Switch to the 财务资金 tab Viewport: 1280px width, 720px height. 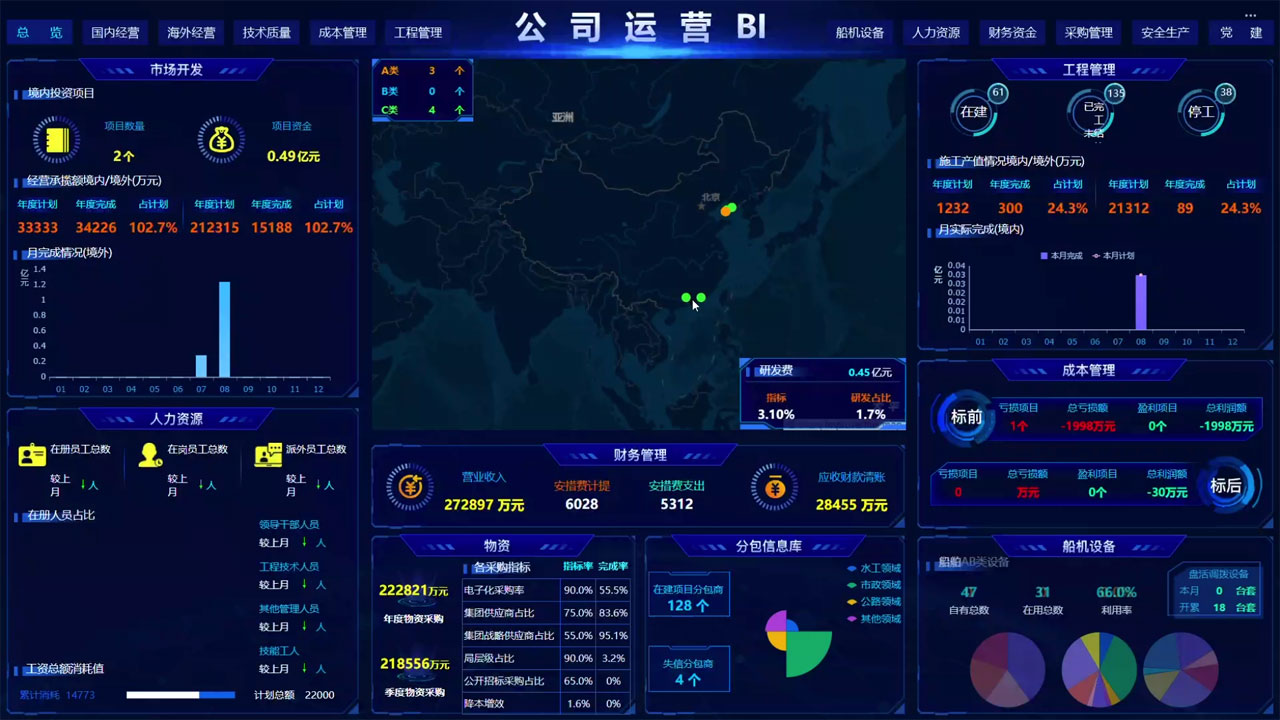[x=1012, y=33]
